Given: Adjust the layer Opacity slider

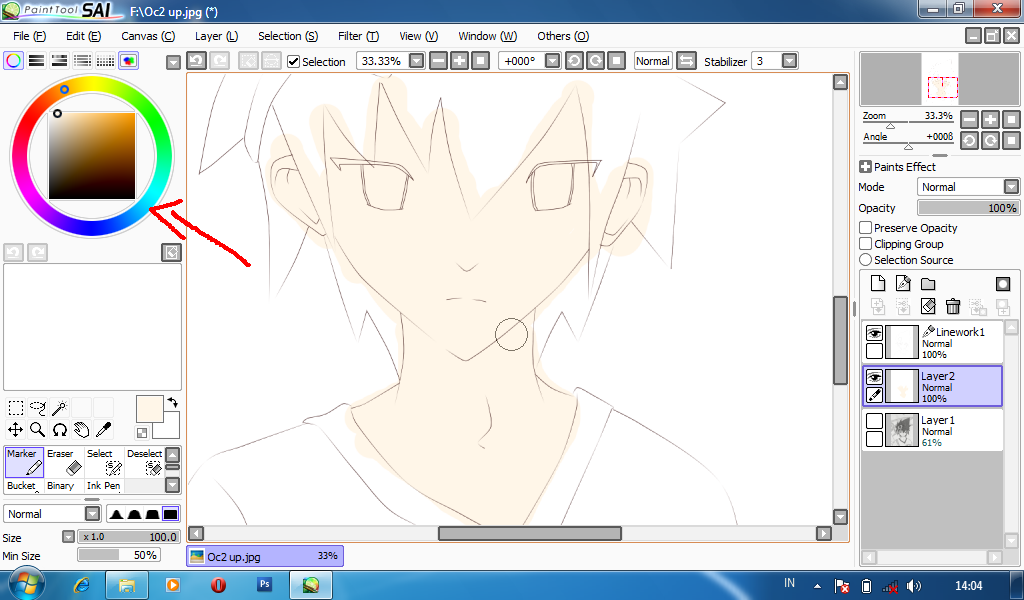Looking at the screenshot, I should click(x=968, y=208).
